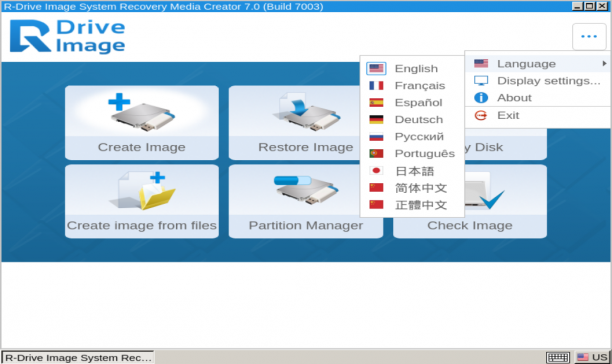Open the Restore Image tile icon

[x=306, y=113]
